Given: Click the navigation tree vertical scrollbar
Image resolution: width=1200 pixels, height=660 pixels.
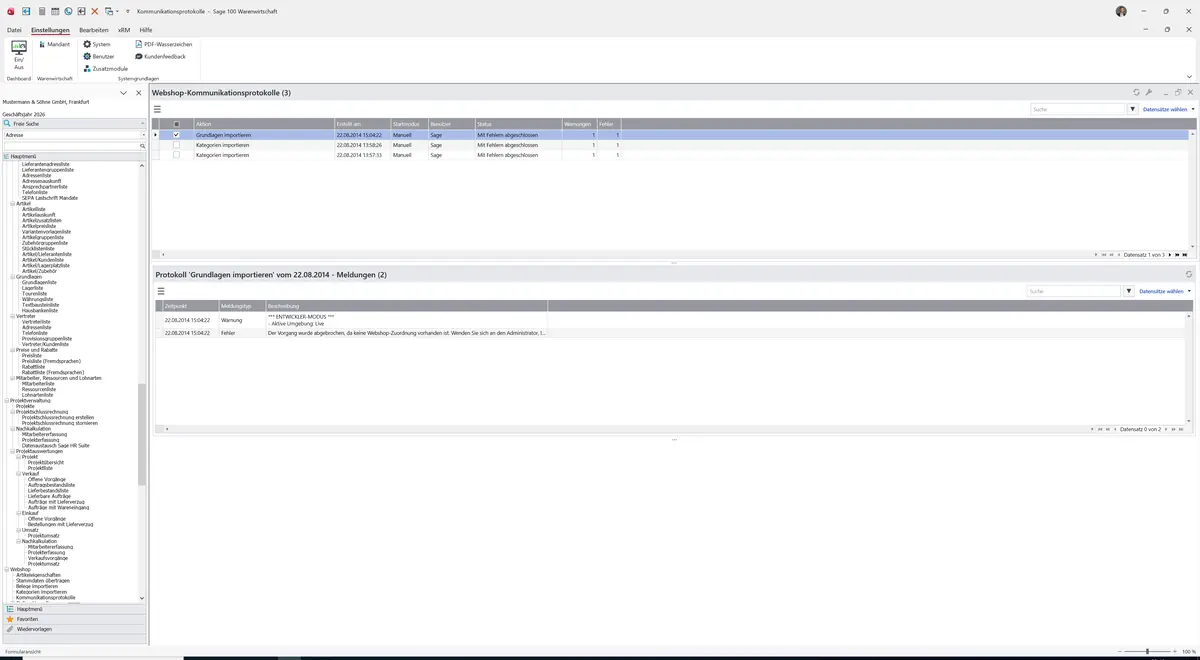Looking at the screenshot, I should pos(142,435).
